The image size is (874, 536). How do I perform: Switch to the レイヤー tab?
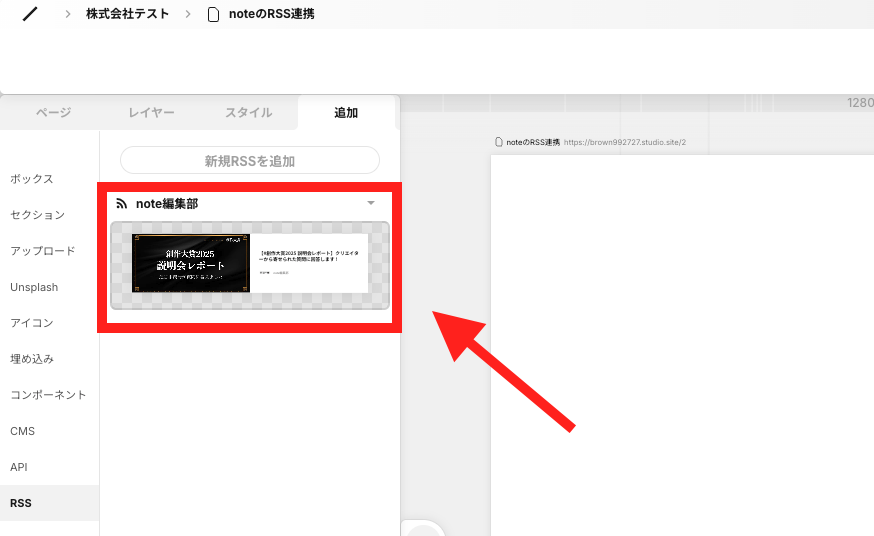(151, 113)
